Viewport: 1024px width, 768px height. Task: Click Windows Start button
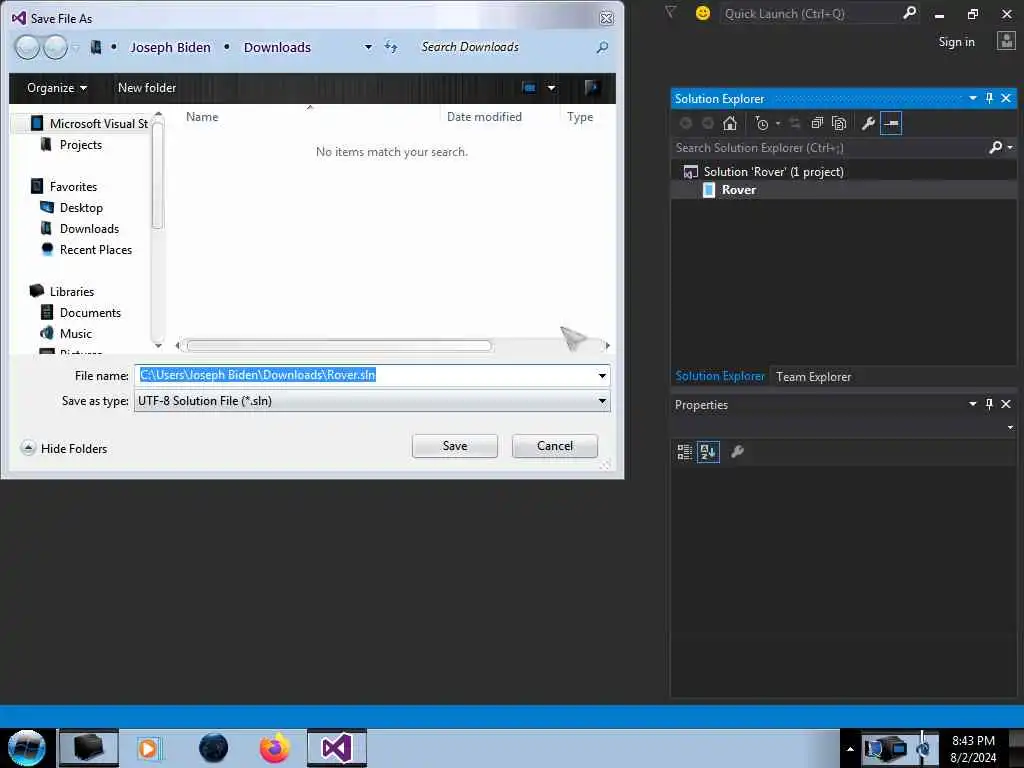tap(27, 748)
